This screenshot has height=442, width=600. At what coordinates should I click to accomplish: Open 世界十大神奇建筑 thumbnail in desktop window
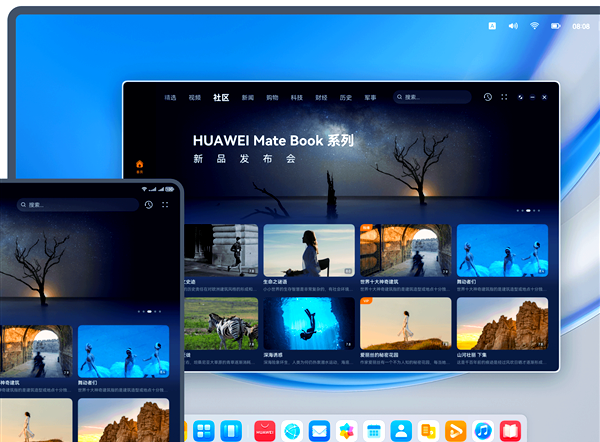(x=406, y=250)
